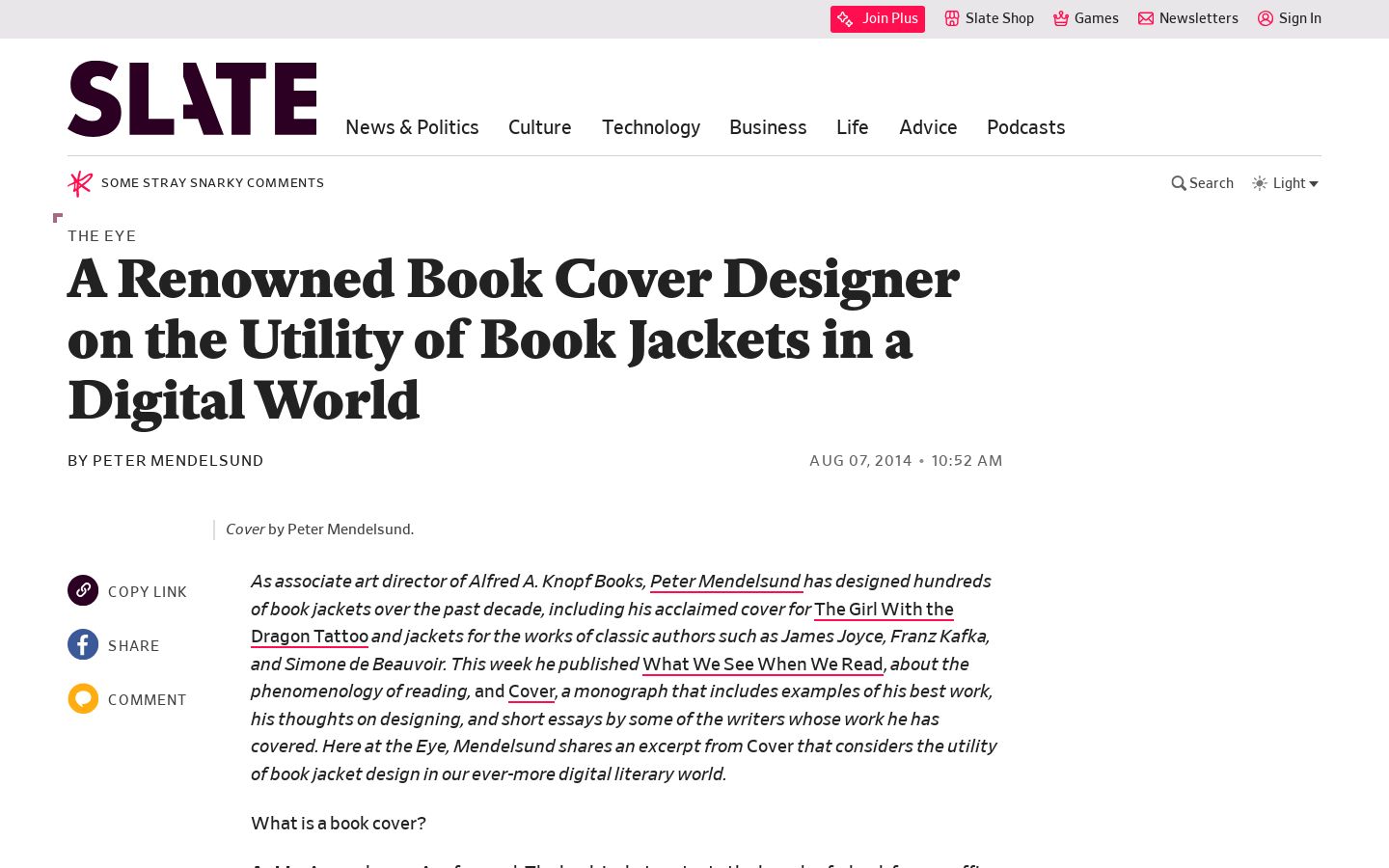Viewport: 1389px width, 868px height.
Task: Click the magnifying glass search icon
Action: click(1179, 183)
